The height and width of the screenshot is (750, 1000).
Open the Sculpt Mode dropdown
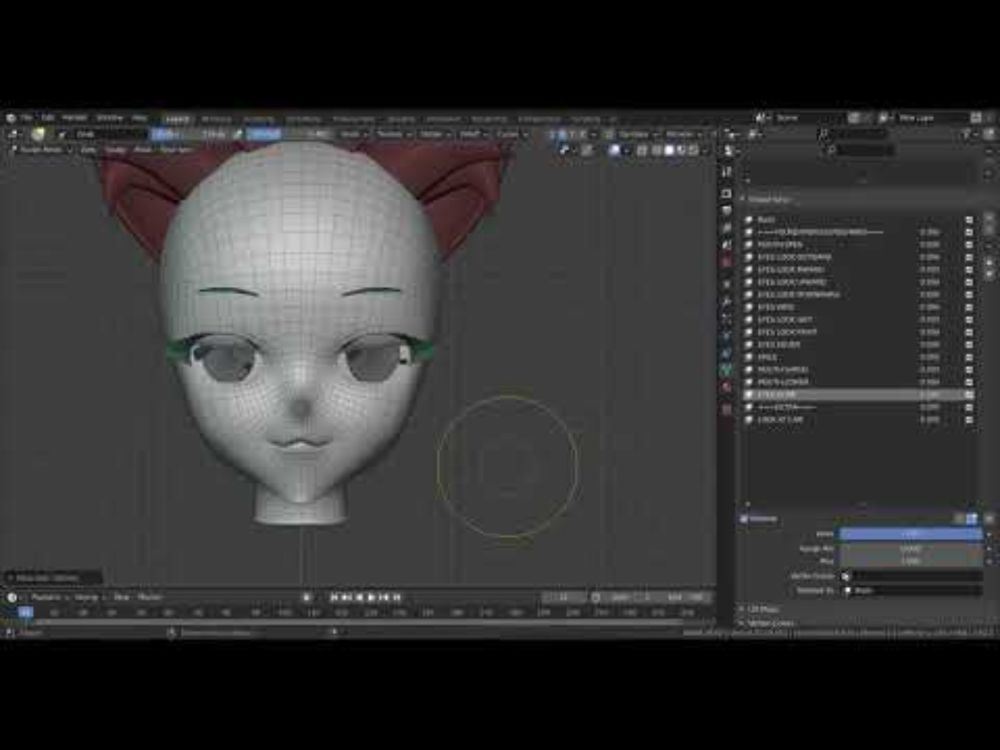[x=41, y=150]
